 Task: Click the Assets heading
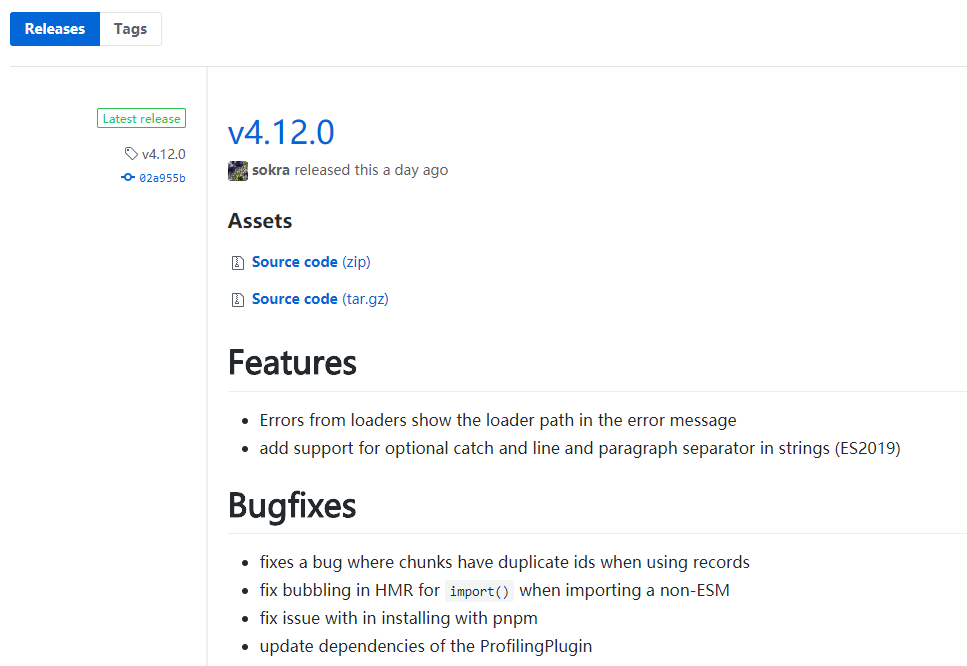tap(260, 221)
